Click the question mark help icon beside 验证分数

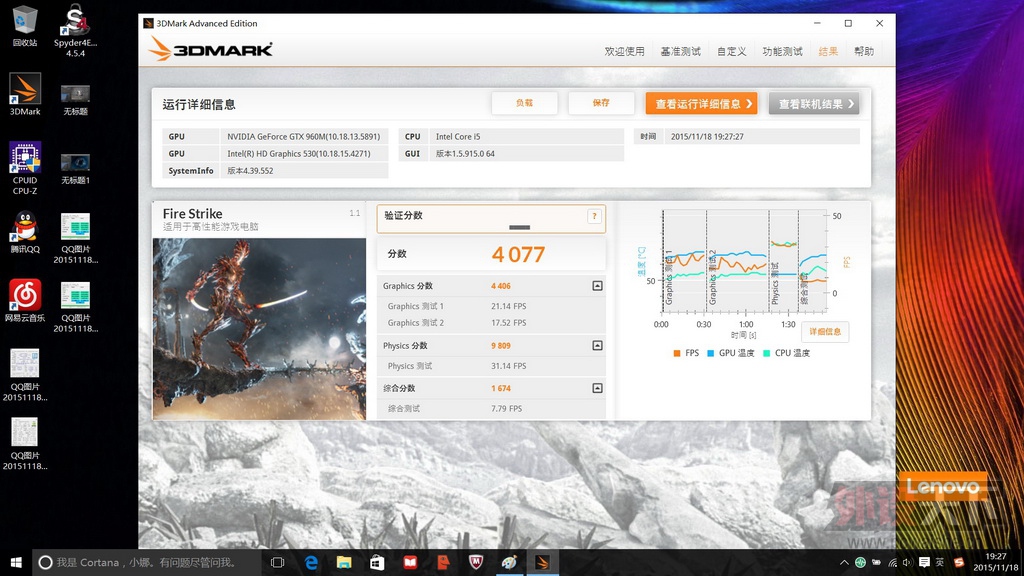point(594,216)
